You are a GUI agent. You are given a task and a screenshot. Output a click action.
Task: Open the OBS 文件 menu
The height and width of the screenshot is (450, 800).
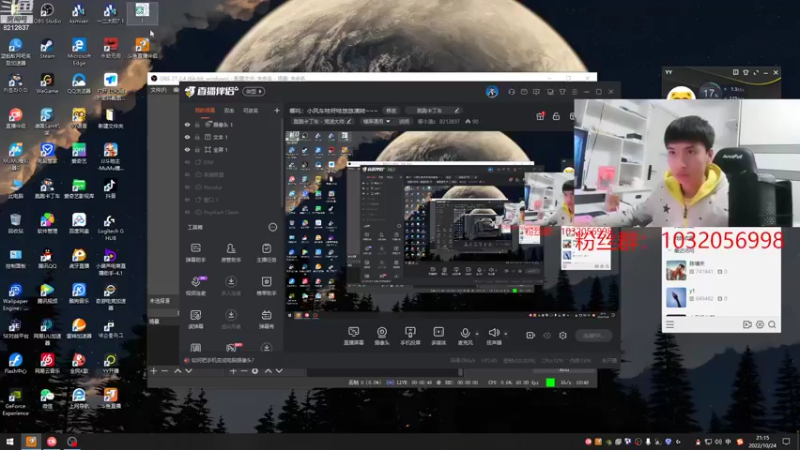tap(158, 90)
